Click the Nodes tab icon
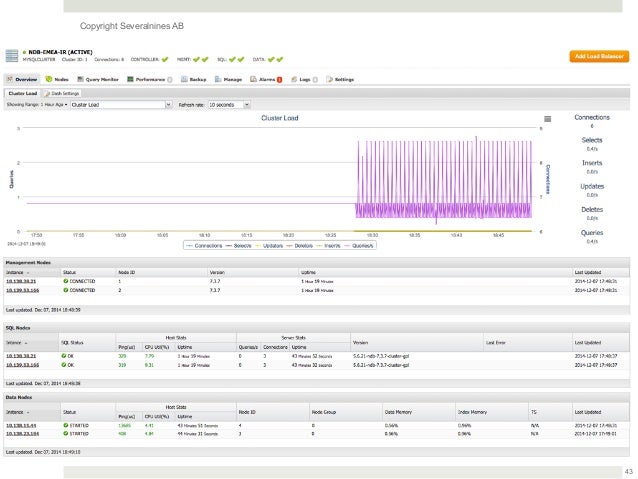The image size is (638, 479). [x=50, y=78]
